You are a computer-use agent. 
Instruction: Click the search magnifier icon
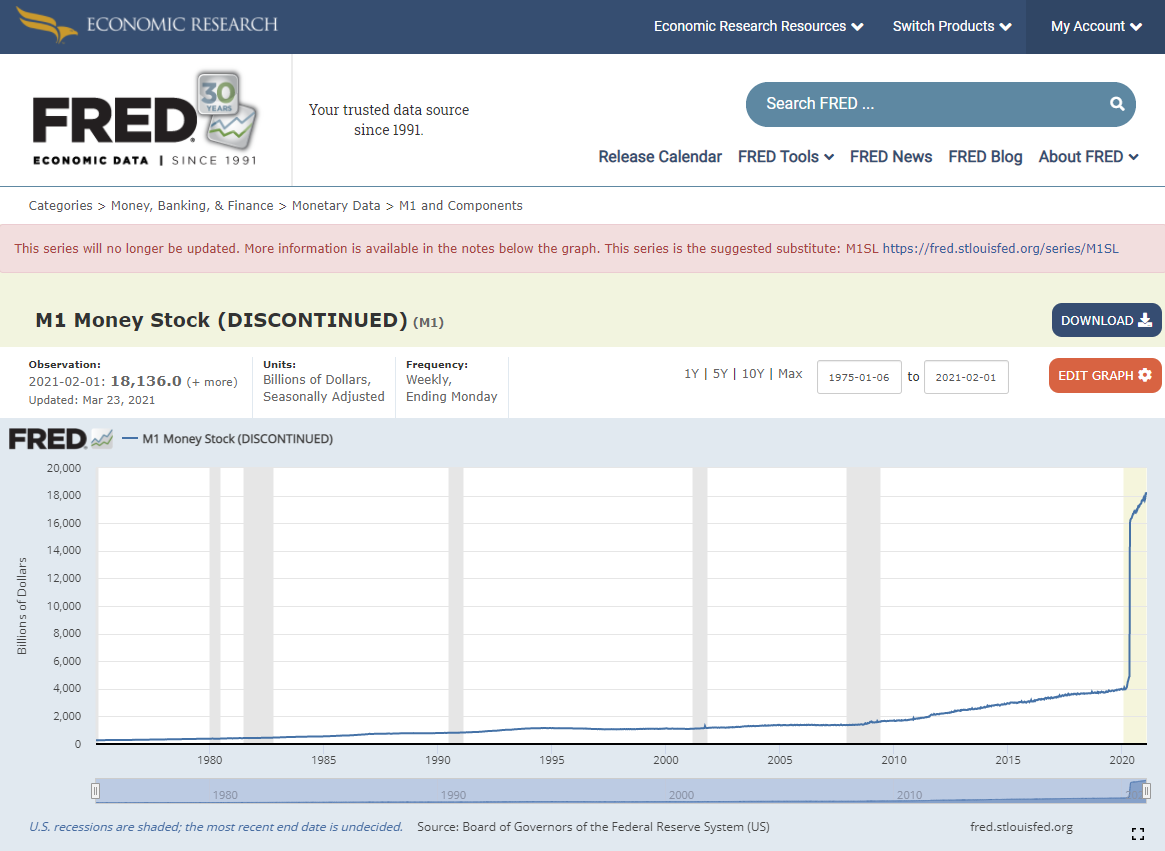click(1116, 104)
